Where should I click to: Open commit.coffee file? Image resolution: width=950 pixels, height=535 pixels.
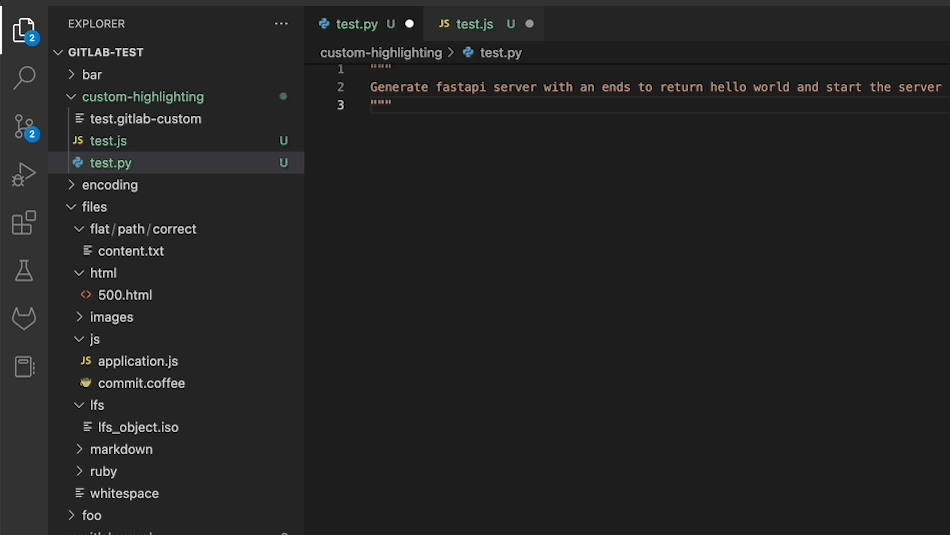point(141,383)
